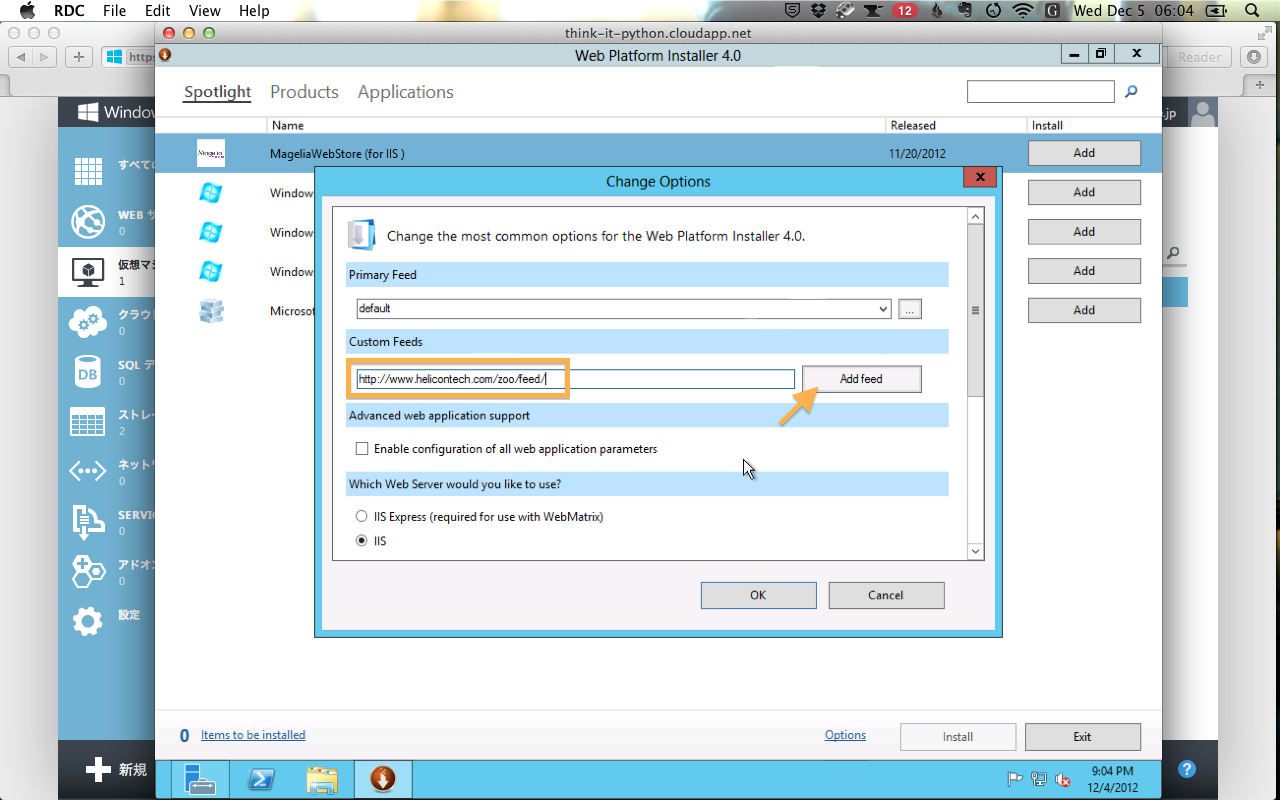Enable configuration of all web application parameters
This screenshot has width=1280, height=800.
coord(362,449)
